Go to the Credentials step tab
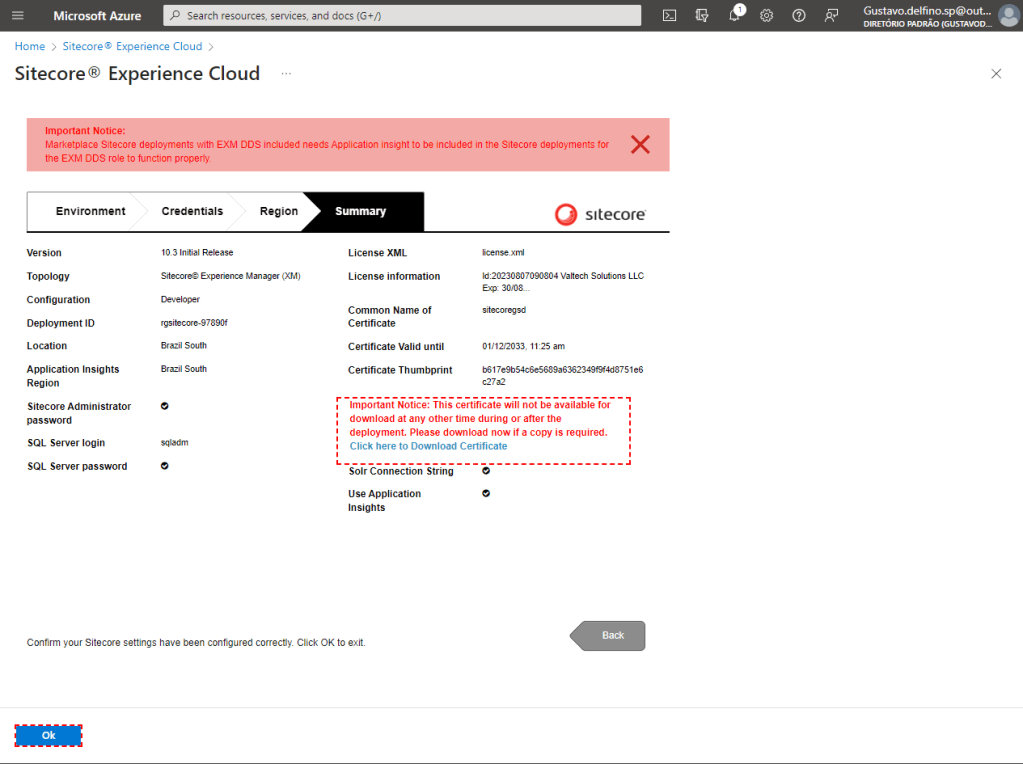Viewport: 1023px width, 764px height. click(x=192, y=211)
